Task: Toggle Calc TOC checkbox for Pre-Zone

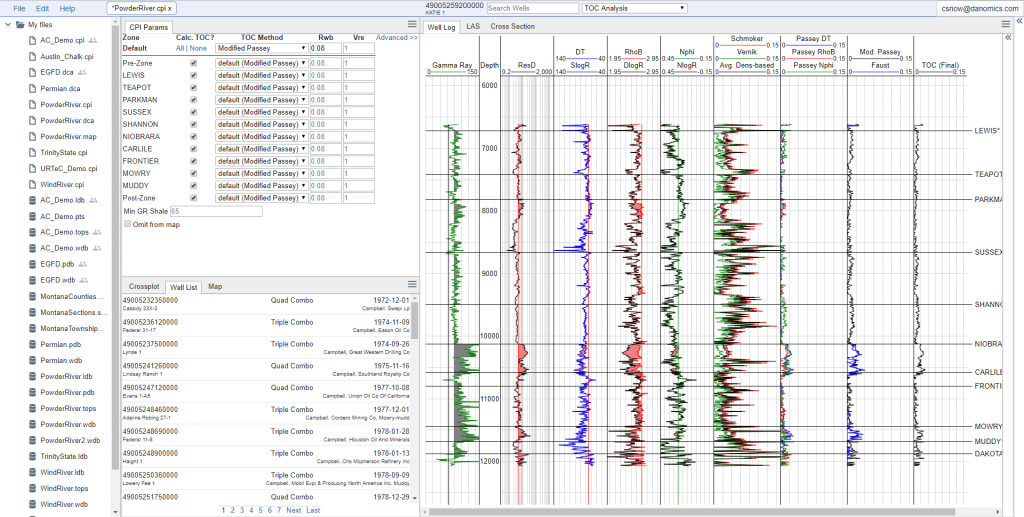Action: click(x=193, y=63)
